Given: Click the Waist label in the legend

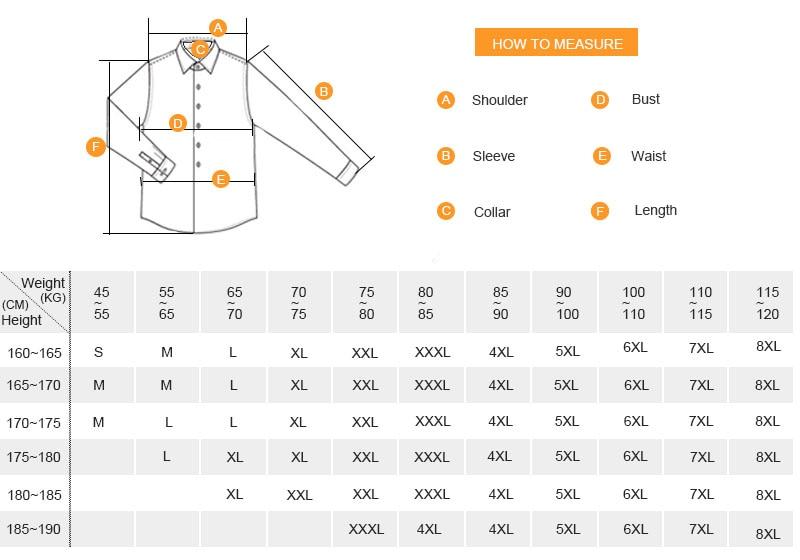Looking at the screenshot, I should (648, 156).
